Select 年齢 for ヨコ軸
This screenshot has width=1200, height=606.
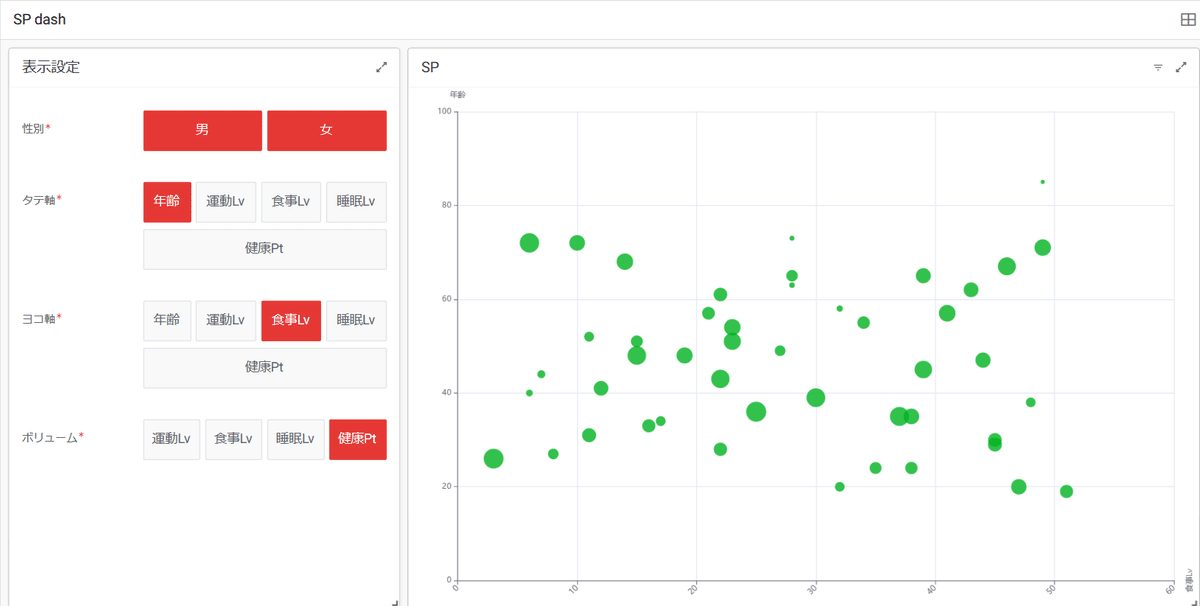pos(167,320)
